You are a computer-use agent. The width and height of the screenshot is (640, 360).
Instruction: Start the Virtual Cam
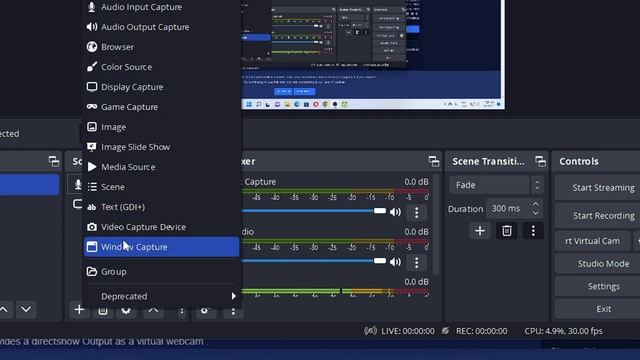point(592,241)
